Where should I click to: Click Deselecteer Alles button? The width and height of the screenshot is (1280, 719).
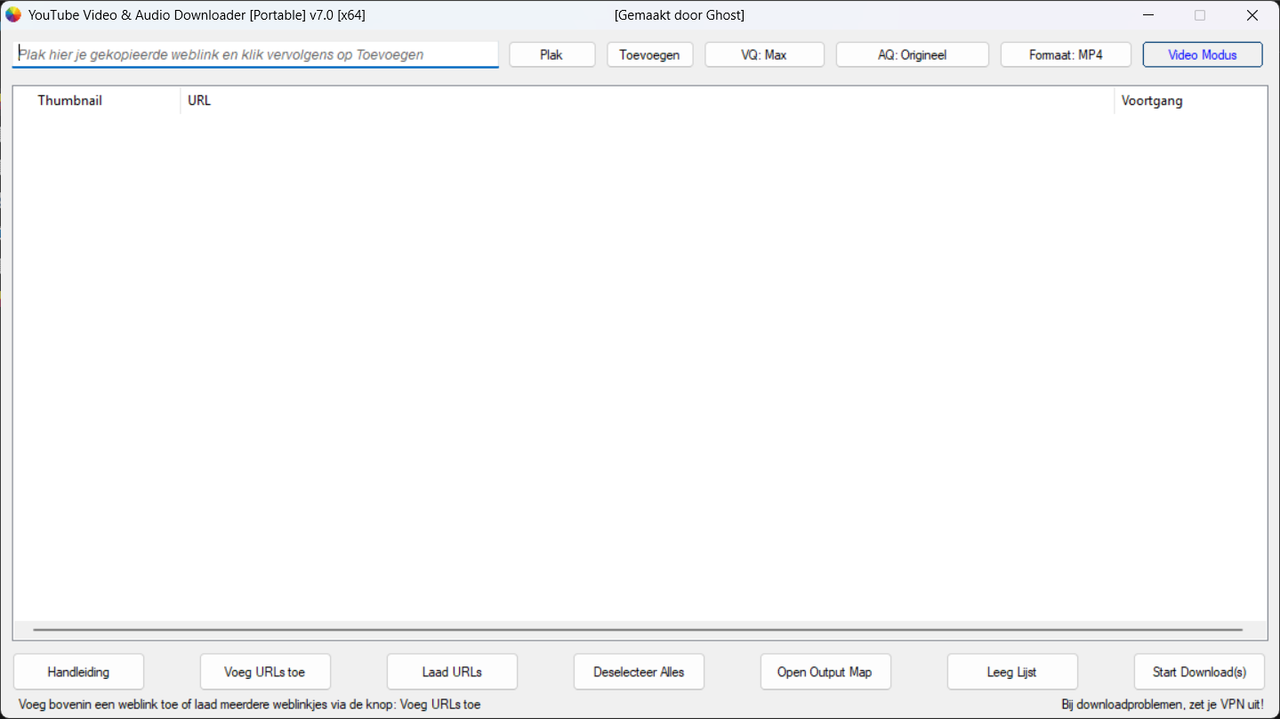(x=639, y=672)
